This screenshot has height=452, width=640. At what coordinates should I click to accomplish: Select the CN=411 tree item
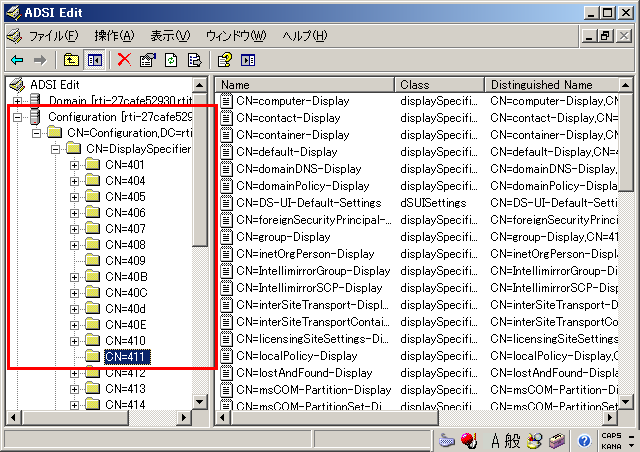click(127, 357)
